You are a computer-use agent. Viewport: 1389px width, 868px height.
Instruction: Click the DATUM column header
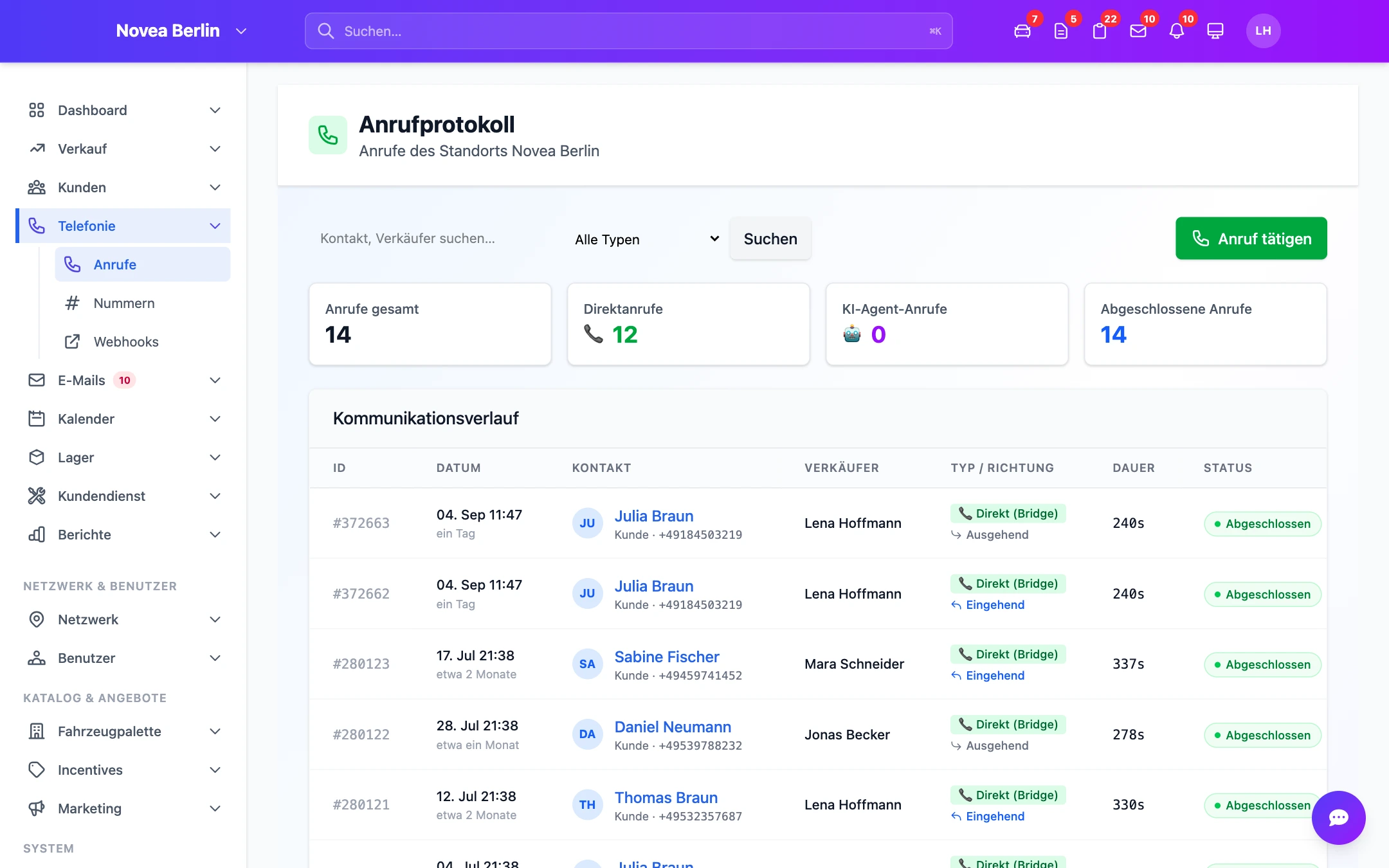point(458,467)
